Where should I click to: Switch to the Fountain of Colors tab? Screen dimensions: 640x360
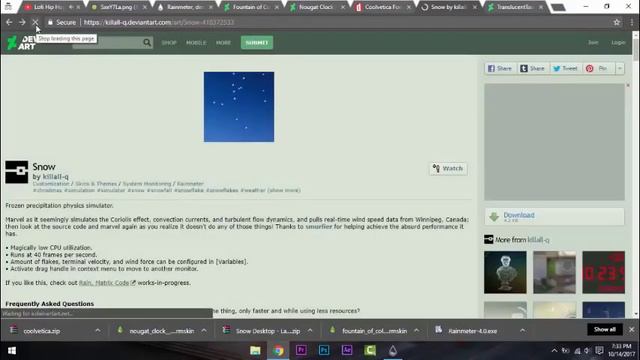250,7
